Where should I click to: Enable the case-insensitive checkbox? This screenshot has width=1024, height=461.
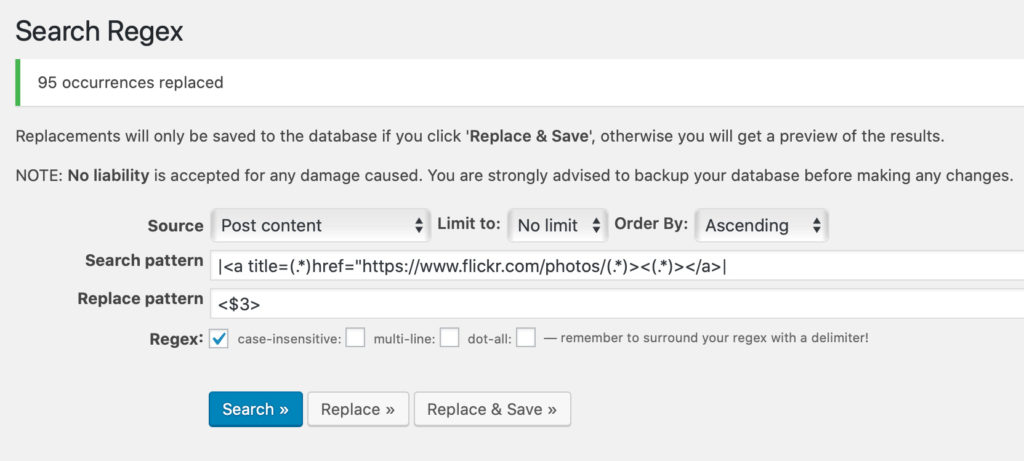point(355,338)
